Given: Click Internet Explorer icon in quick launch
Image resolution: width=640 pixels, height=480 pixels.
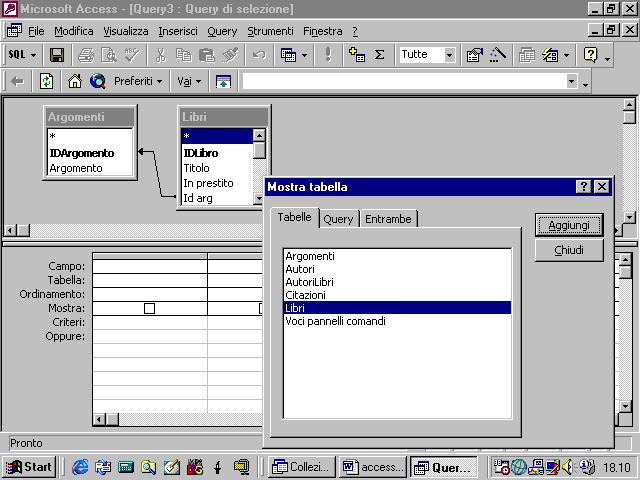Looking at the screenshot, I should point(80,467).
